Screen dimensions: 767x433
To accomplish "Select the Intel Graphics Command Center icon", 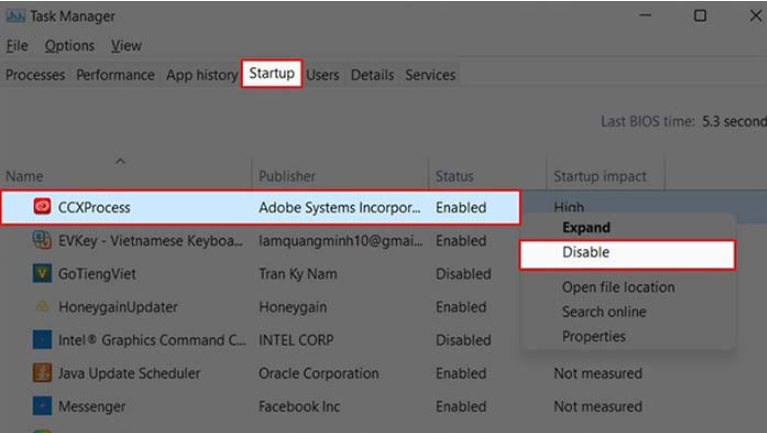I will 42,340.
